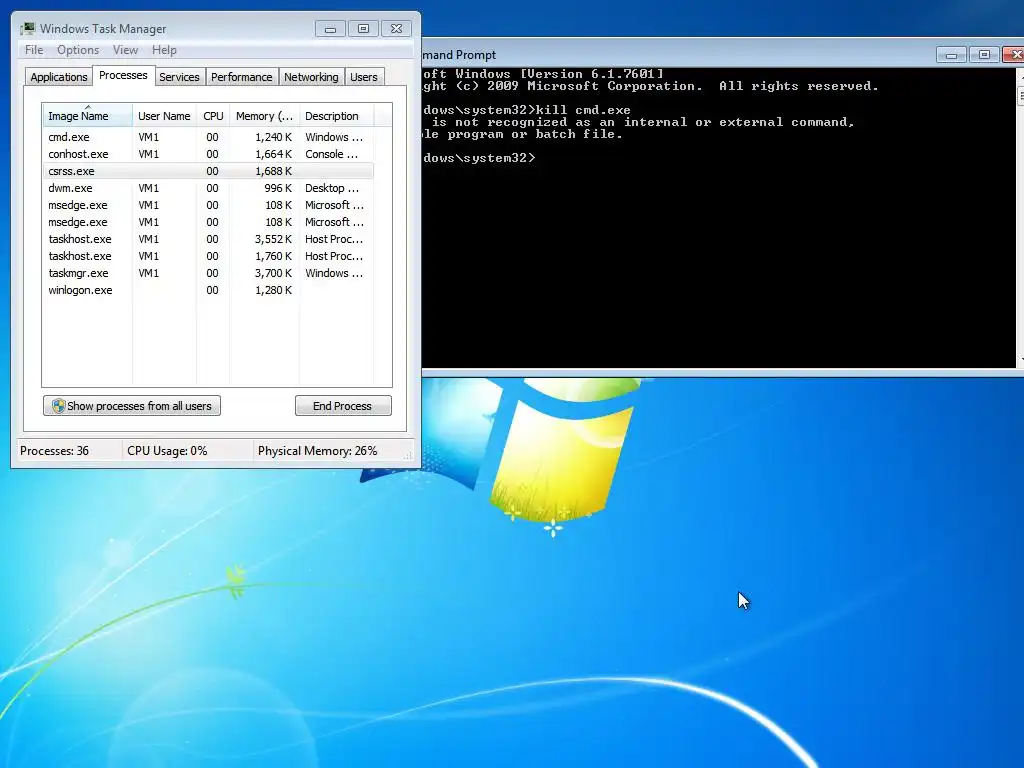Click the CPU Usage: 0% status entry

(167, 451)
